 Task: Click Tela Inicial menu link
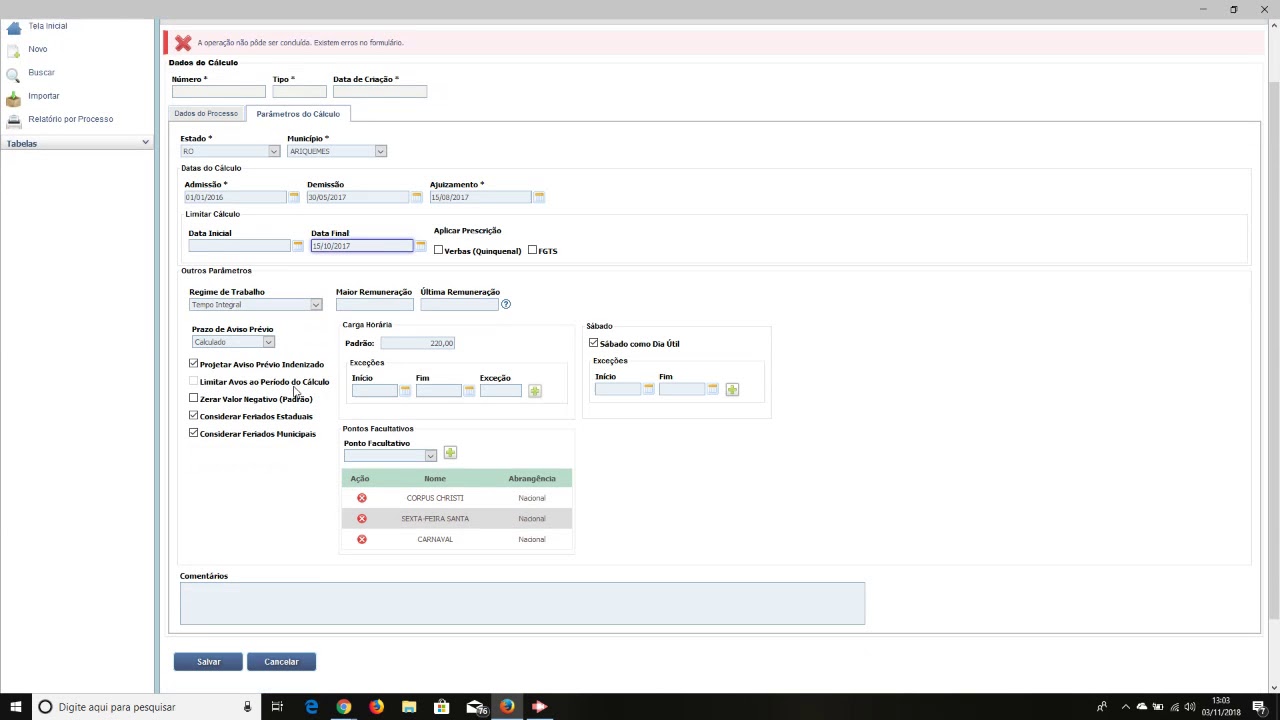[x=48, y=26]
